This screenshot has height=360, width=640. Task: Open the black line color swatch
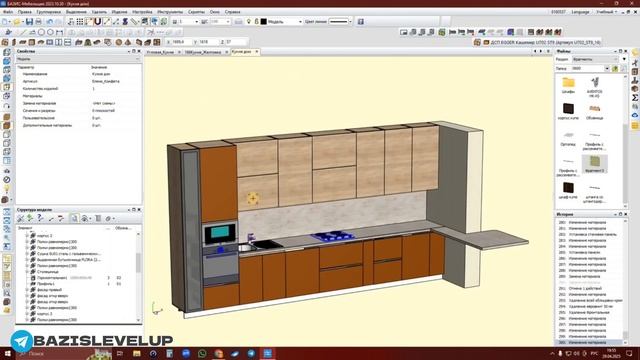[264, 21]
